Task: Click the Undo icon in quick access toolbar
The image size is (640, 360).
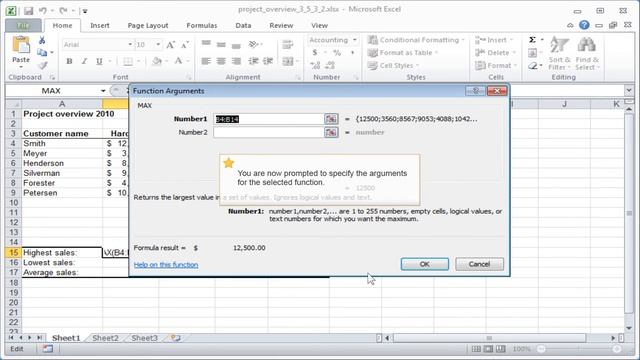Action: [x=43, y=11]
